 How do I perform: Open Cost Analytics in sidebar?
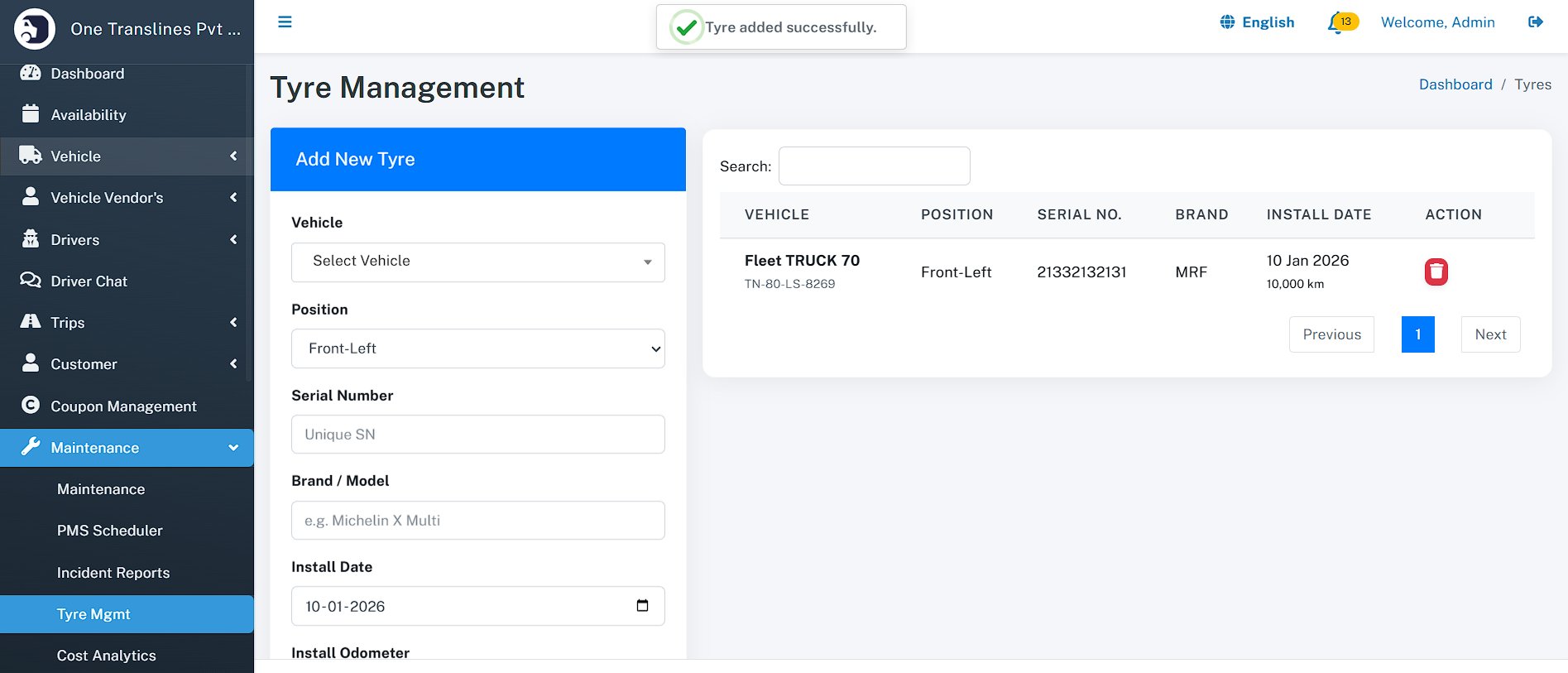click(x=106, y=656)
